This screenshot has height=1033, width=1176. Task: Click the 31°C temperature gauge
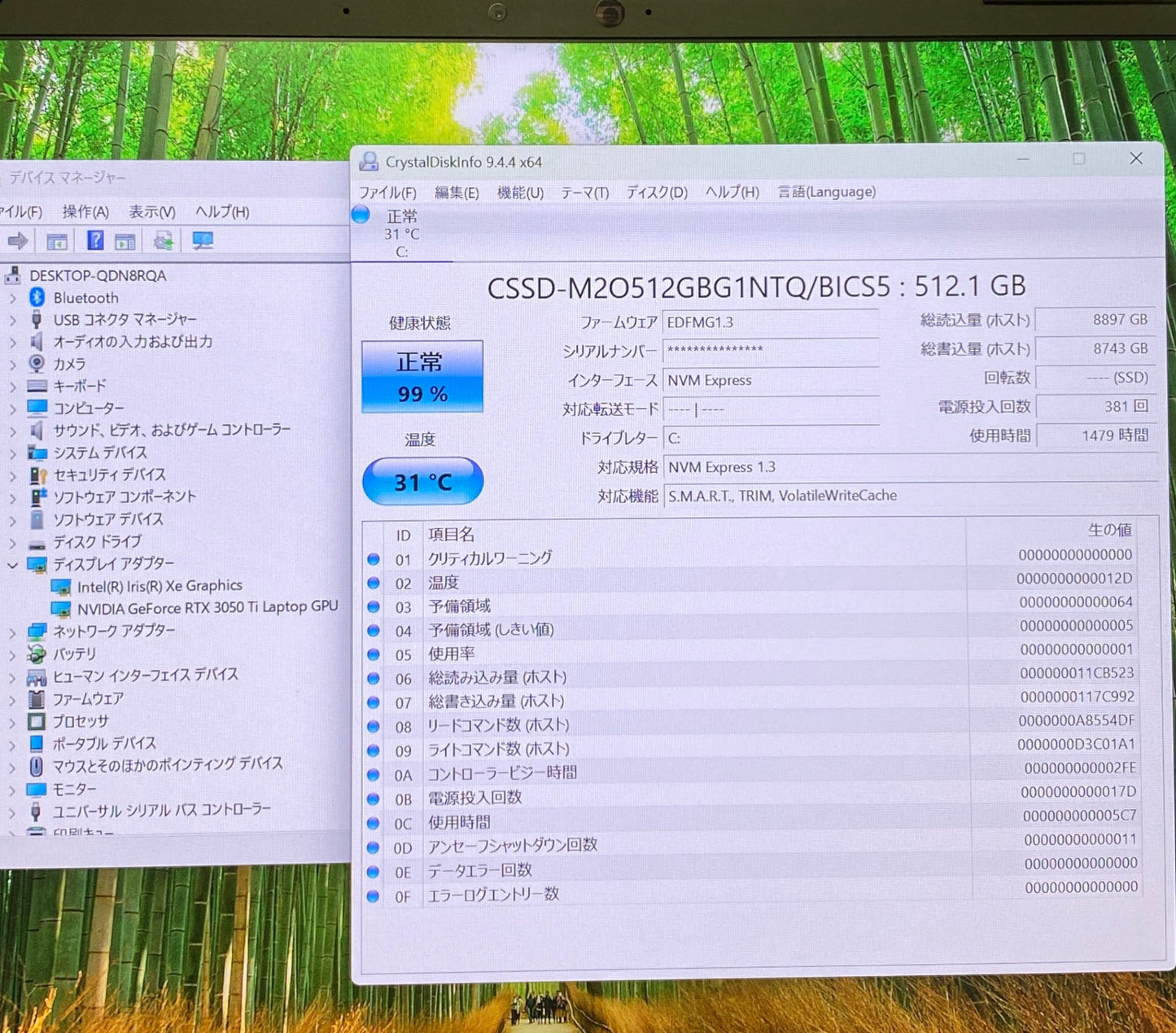coord(422,481)
